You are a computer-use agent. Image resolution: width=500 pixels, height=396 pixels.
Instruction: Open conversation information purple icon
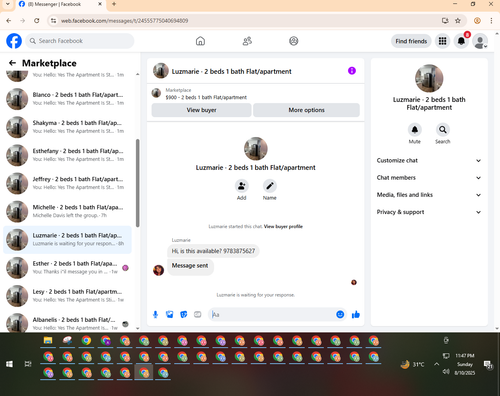click(352, 71)
